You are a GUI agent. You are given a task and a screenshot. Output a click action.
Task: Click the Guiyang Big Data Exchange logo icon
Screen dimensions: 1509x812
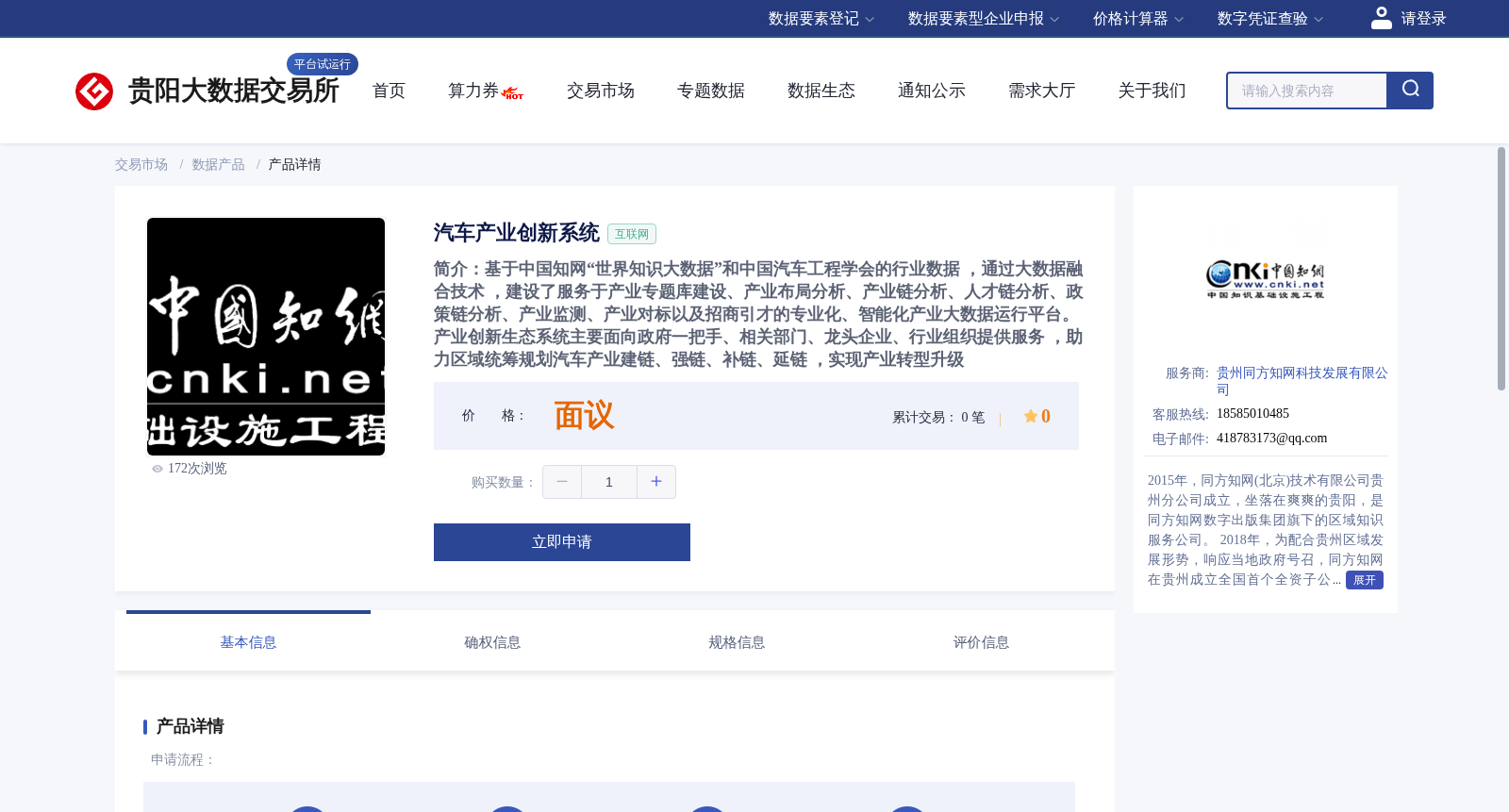(x=94, y=91)
